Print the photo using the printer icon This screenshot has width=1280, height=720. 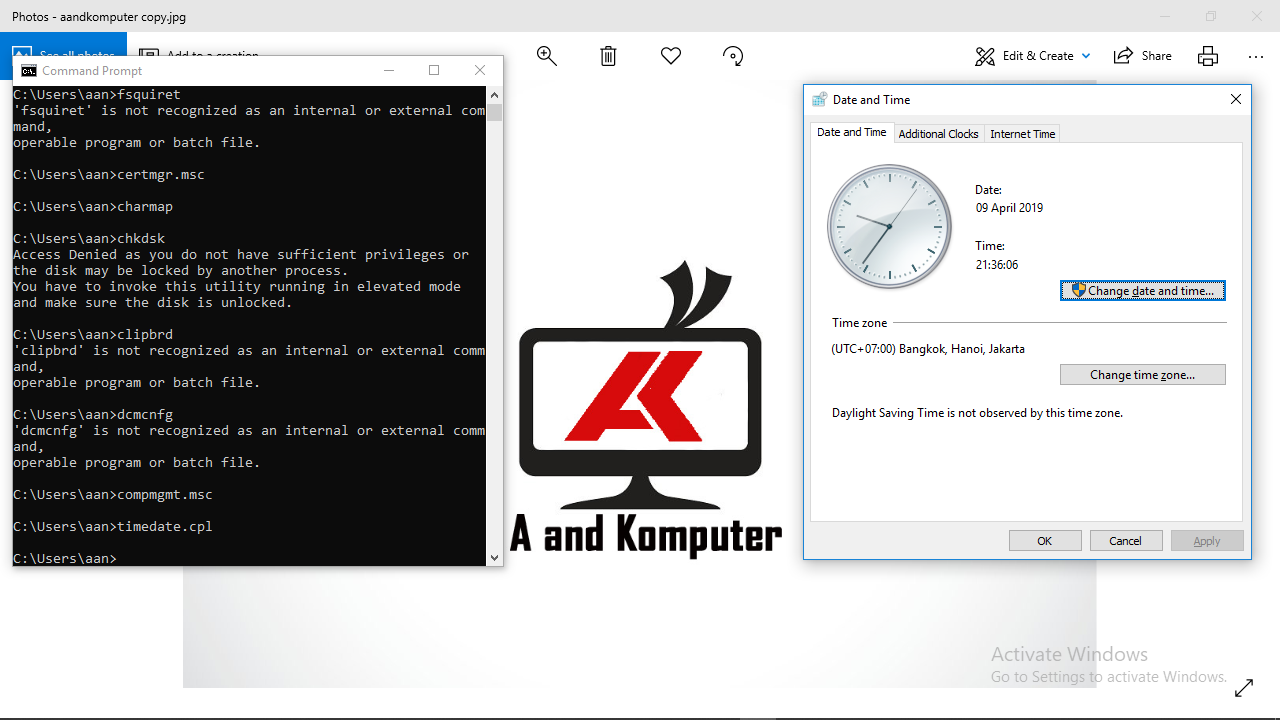pos(1208,56)
